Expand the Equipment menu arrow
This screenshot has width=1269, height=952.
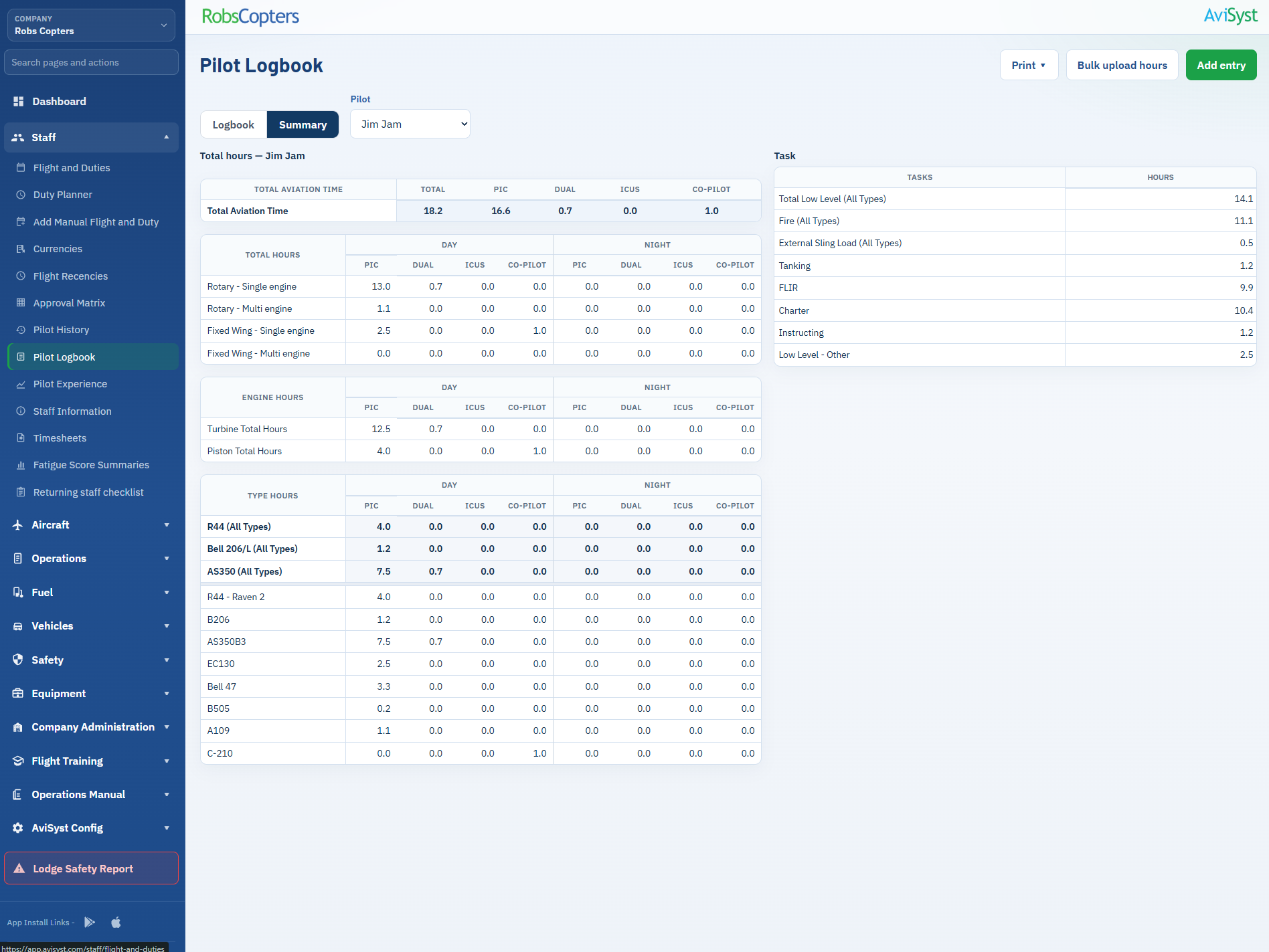[167, 693]
